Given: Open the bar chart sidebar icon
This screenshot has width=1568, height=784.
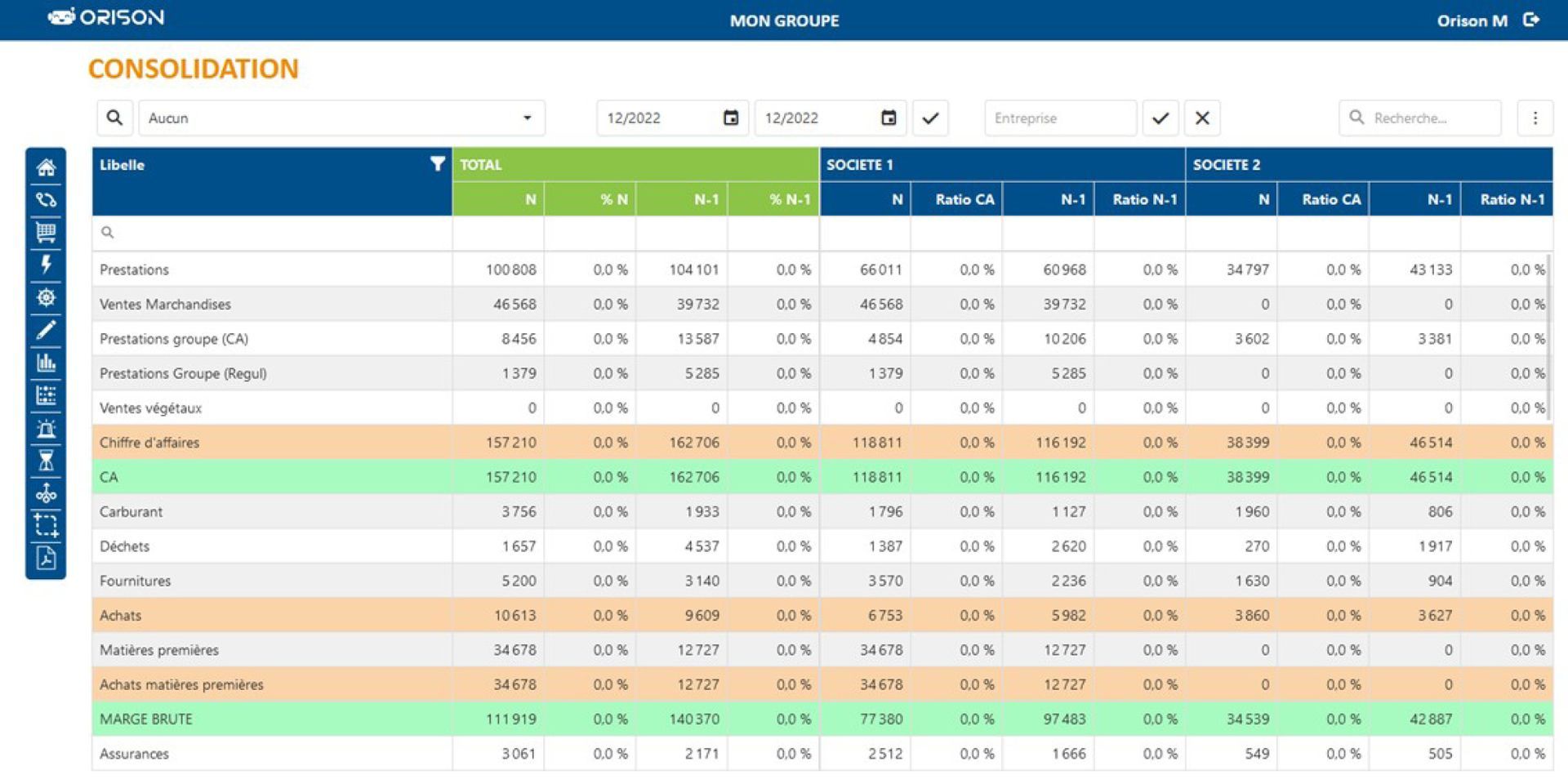Looking at the screenshot, I should point(46,363).
